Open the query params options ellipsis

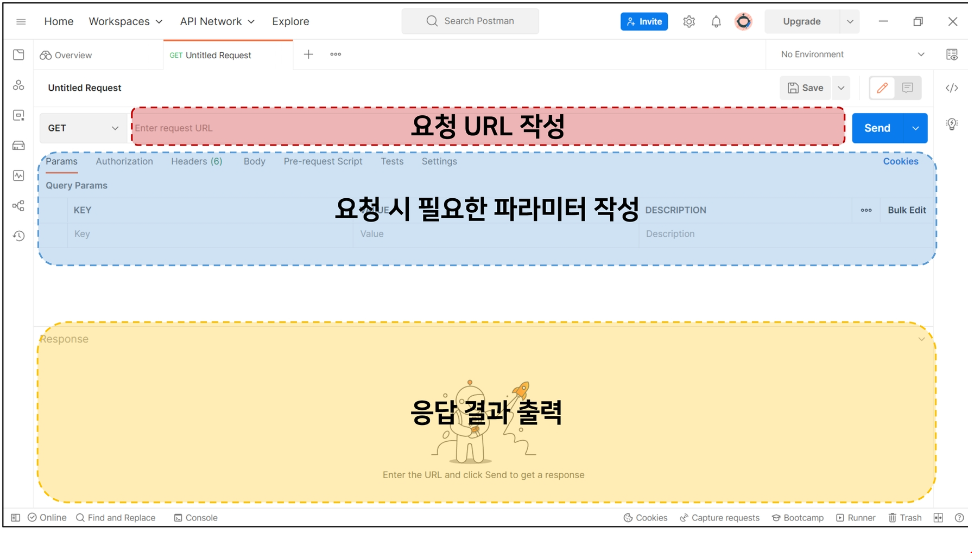[x=866, y=210]
